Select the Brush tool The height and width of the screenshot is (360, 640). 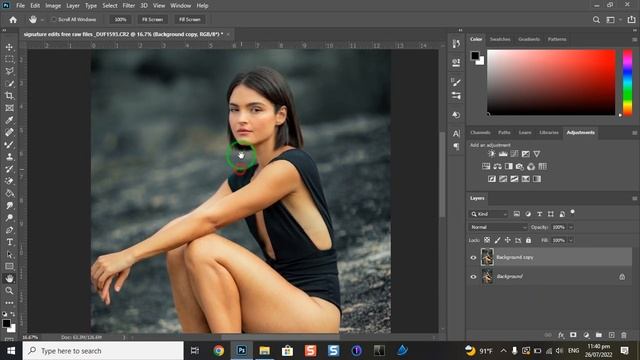click(x=9, y=144)
